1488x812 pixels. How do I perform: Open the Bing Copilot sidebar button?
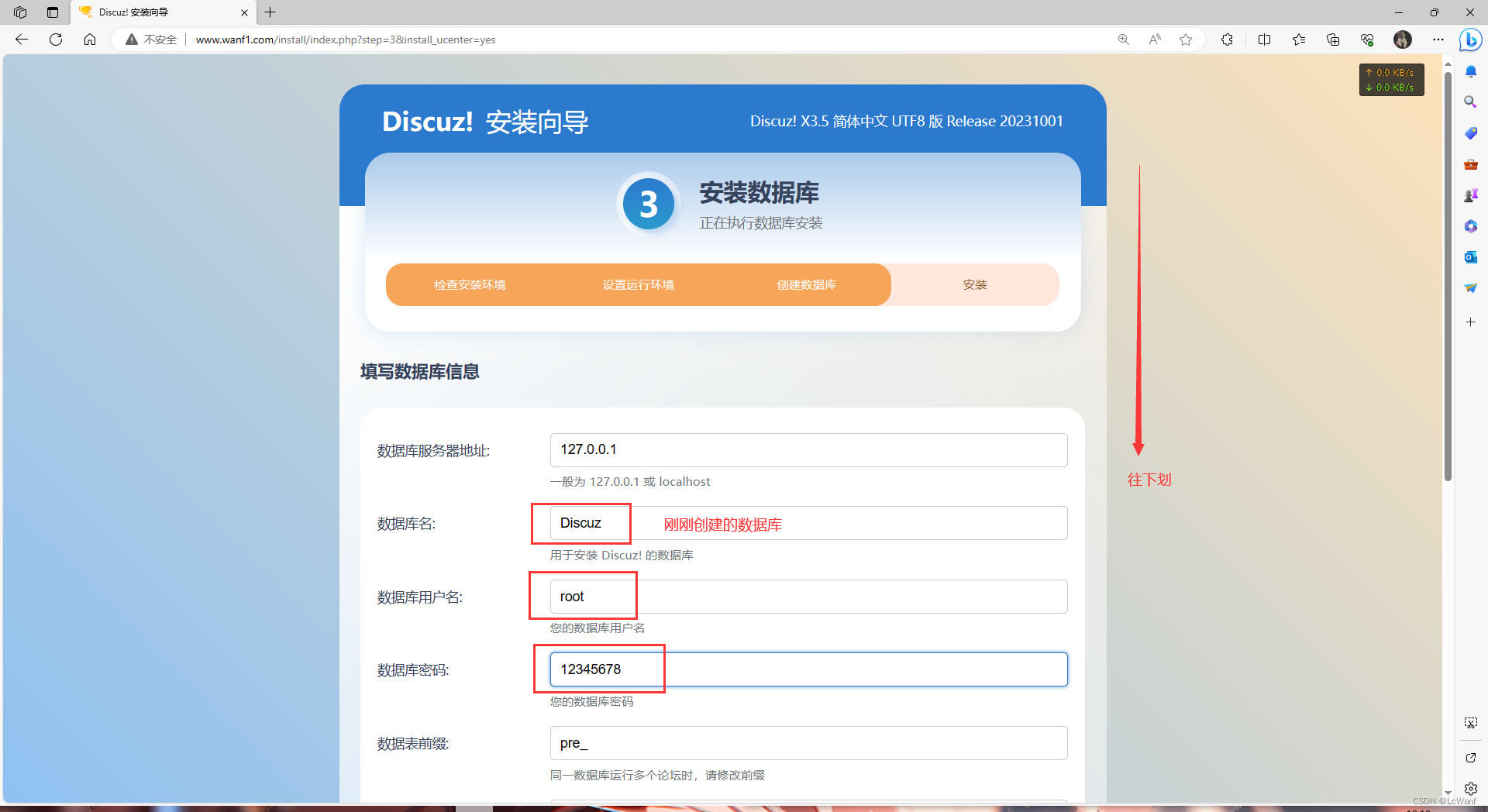1470,40
